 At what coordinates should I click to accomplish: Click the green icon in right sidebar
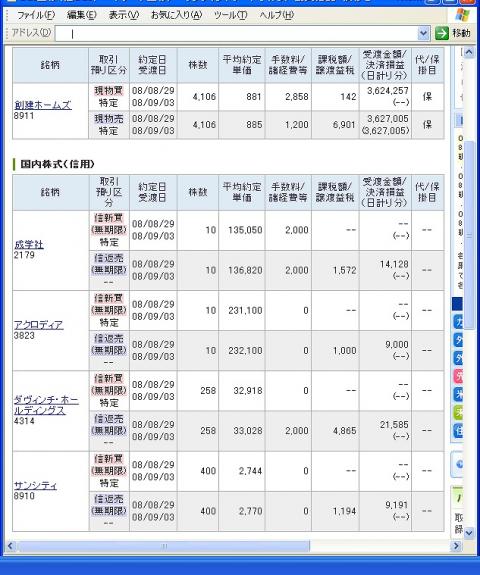click(458, 413)
